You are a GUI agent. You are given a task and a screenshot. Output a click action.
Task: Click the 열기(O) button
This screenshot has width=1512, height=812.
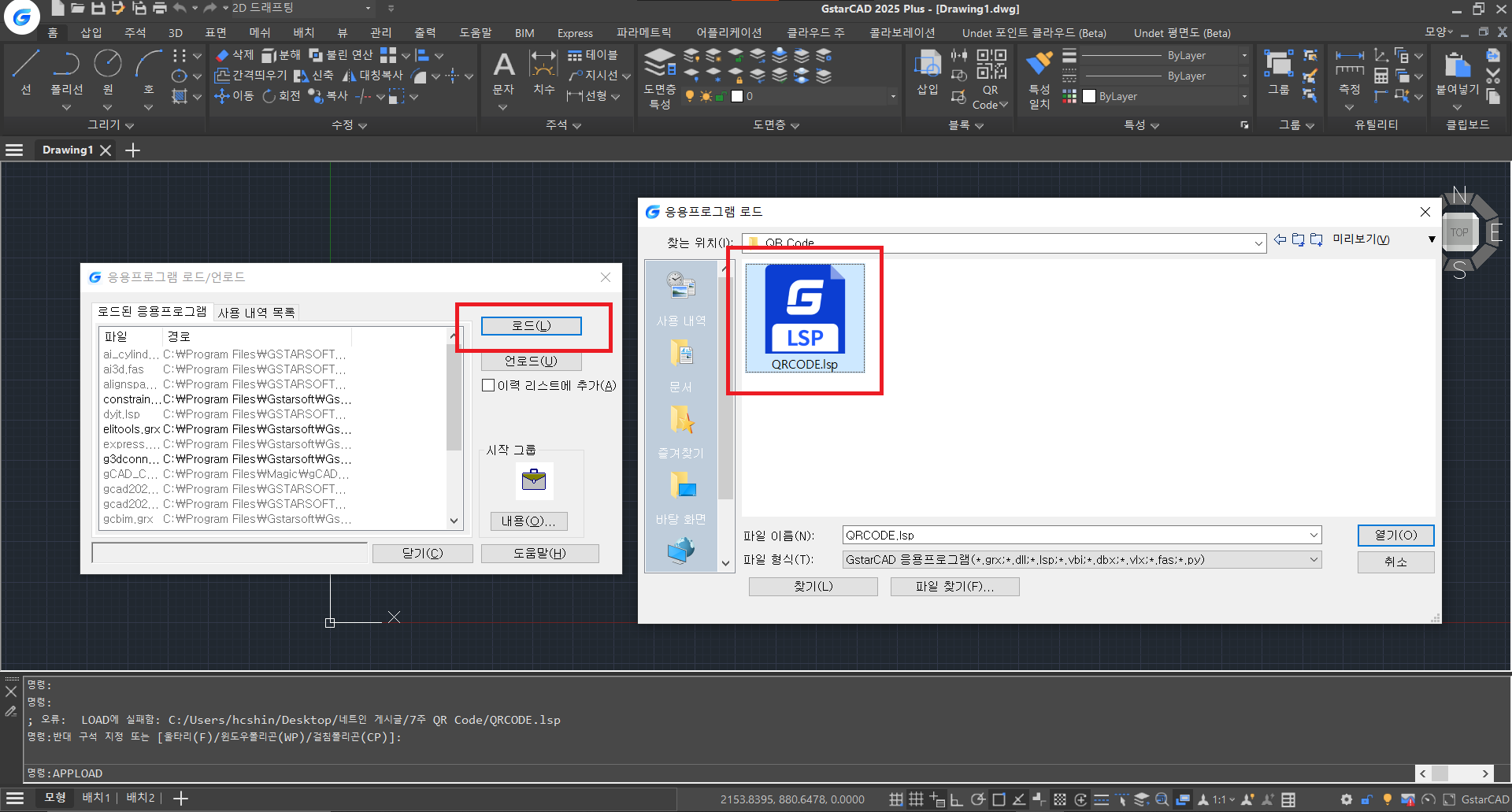tap(1396, 536)
